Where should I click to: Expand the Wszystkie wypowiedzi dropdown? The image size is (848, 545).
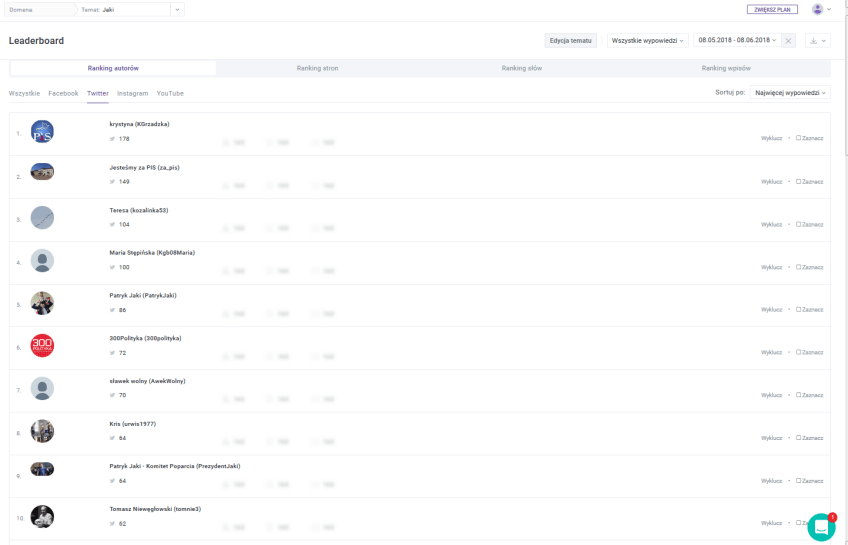pos(647,41)
